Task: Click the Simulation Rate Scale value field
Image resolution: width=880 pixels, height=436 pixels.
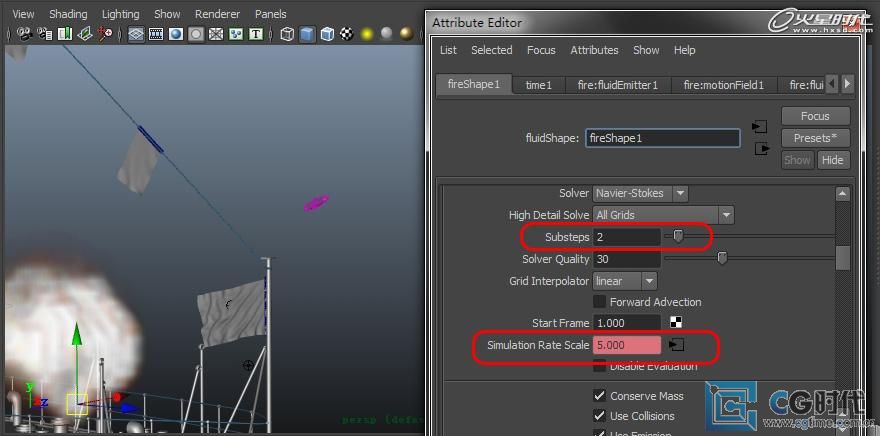Action: pyautogui.click(x=626, y=345)
